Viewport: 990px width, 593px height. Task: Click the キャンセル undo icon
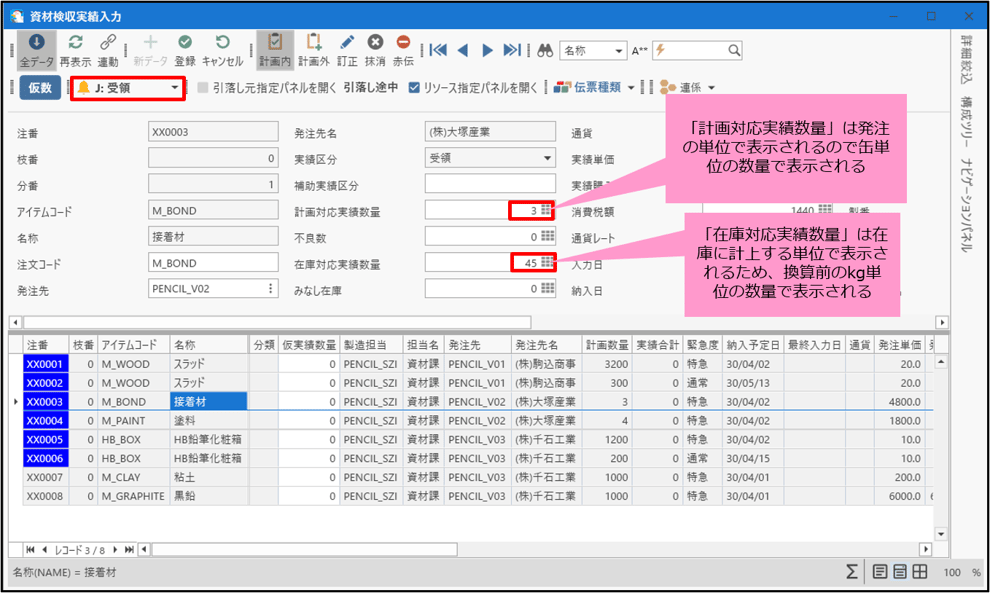(223, 43)
